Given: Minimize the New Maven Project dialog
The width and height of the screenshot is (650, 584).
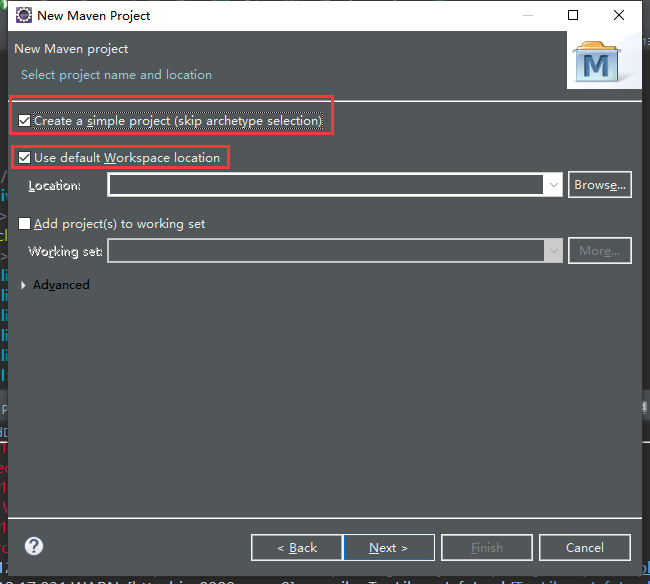Looking at the screenshot, I should [x=528, y=15].
